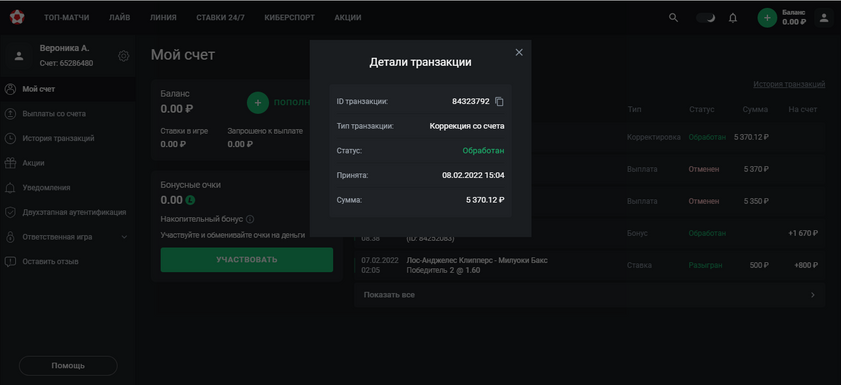
Task: Click the Запрошено к выплате value
Action: tap(239, 144)
